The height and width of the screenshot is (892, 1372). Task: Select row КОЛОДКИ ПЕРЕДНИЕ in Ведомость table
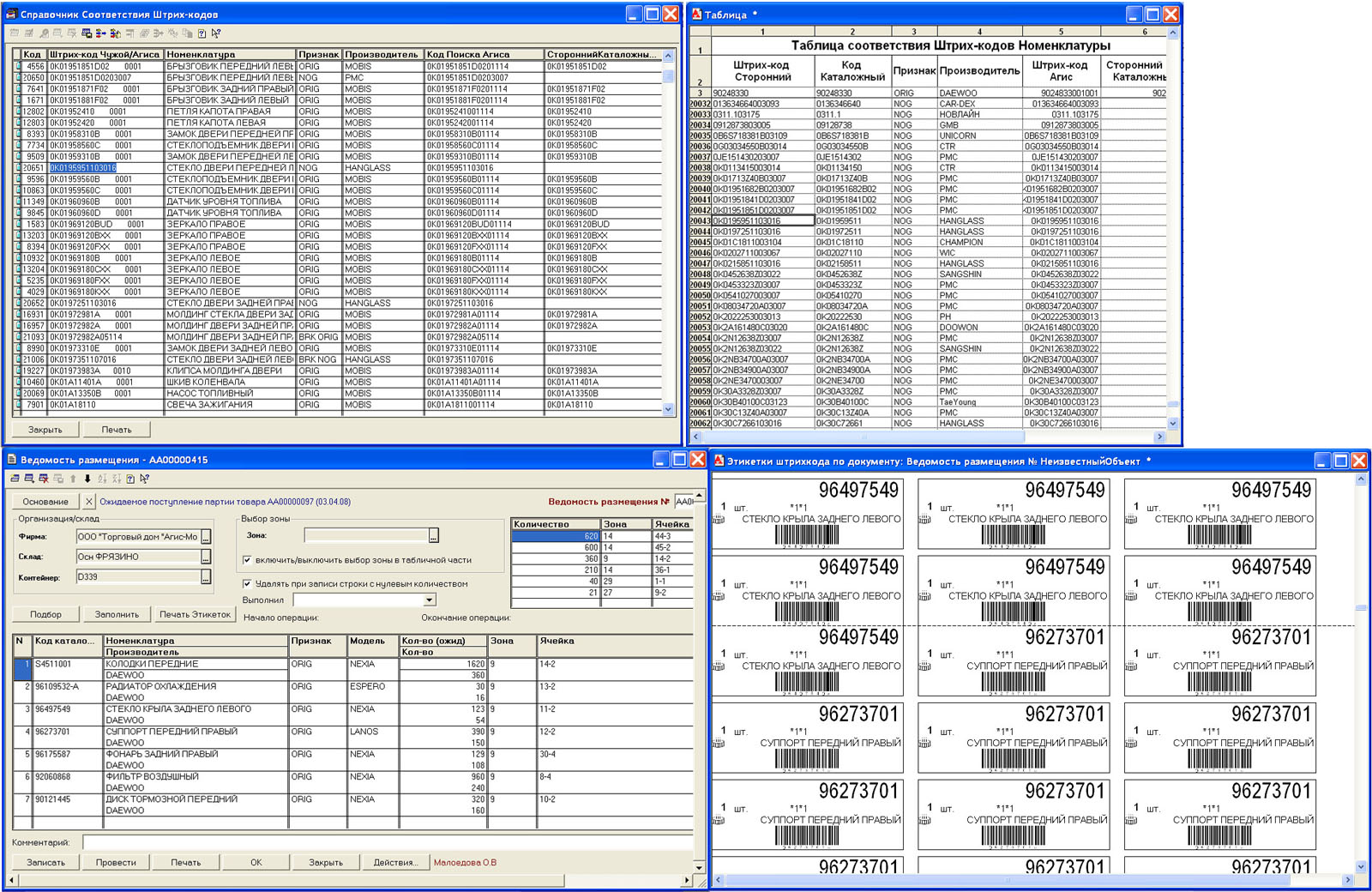tap(353, 669)
